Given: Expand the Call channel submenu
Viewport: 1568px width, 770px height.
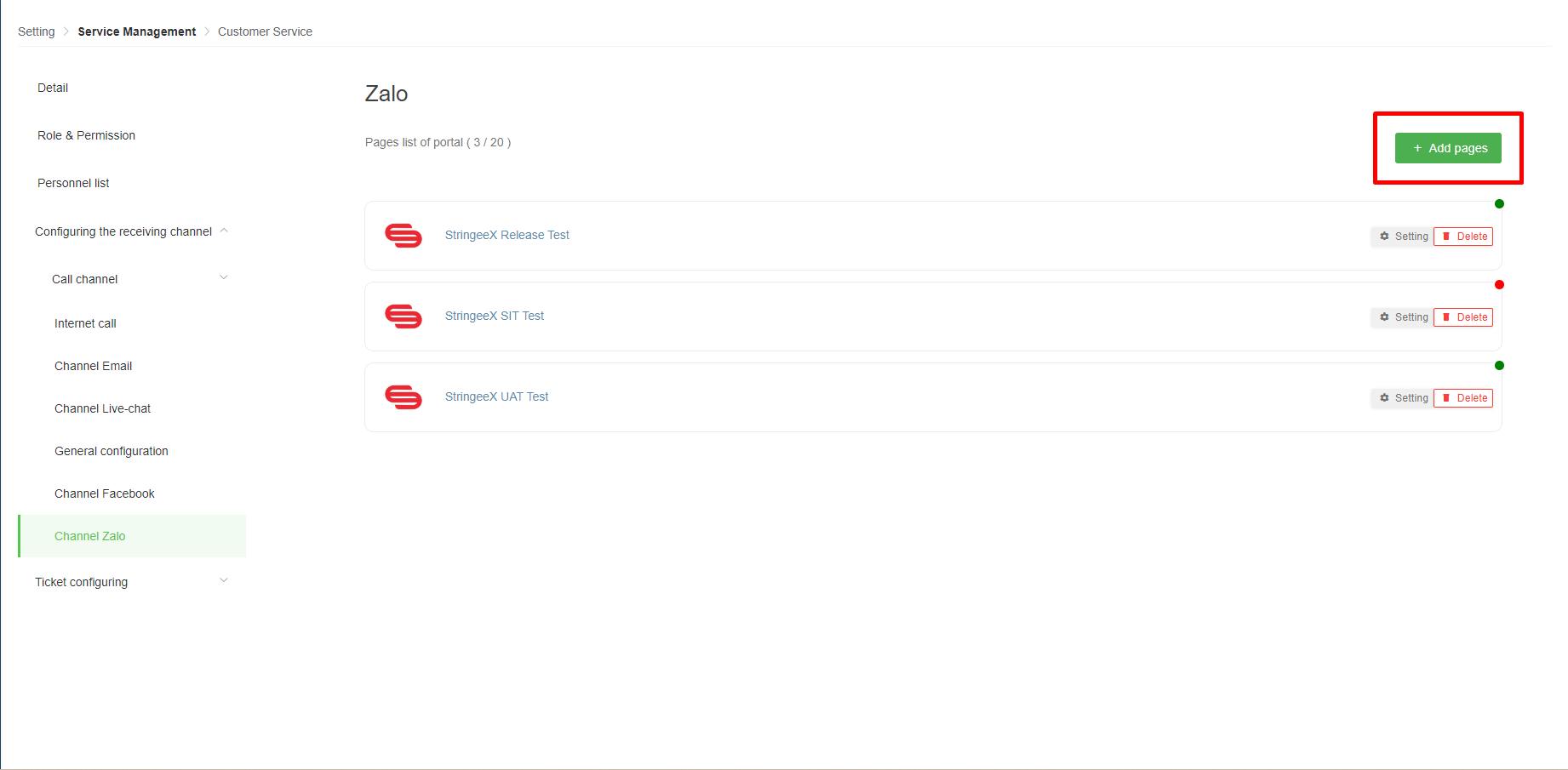Looking at the screenshot, I should pyautogui.click(x=224, y=277).
